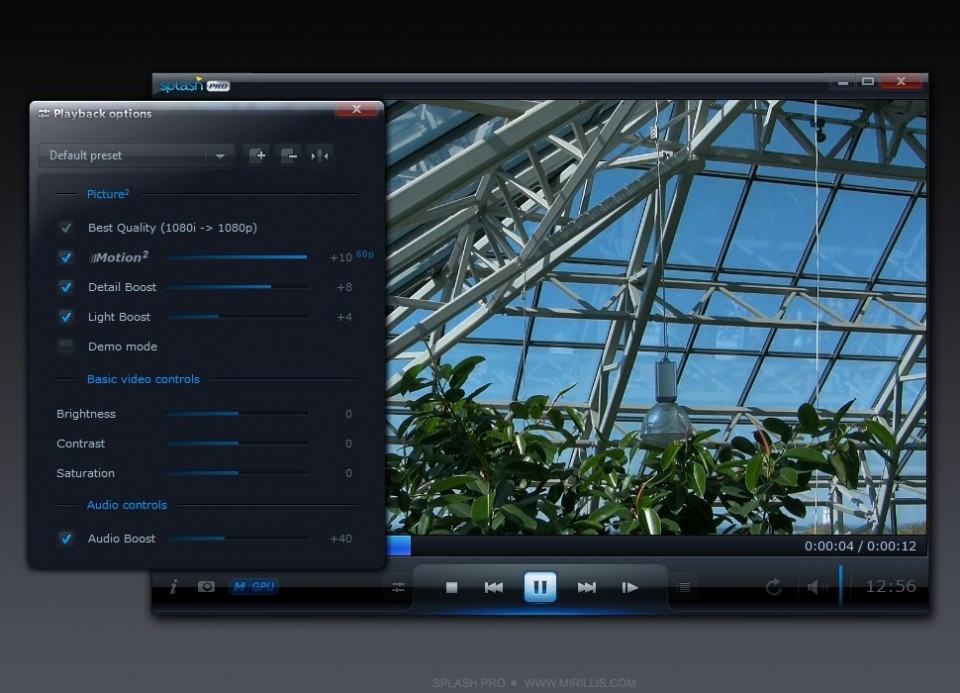Click the 12:56 clock display

(891, 586)
